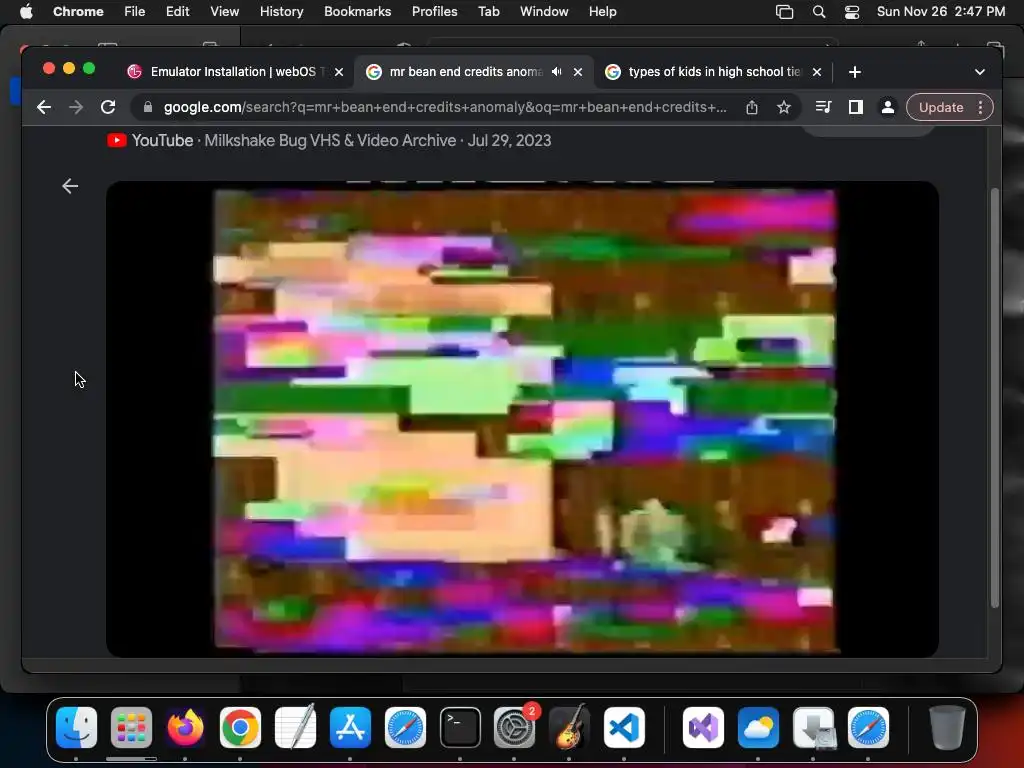This screenshot has height=768, width=1024.
Task: Switch to types of kids in high school tab
Action: click(714, 72)
